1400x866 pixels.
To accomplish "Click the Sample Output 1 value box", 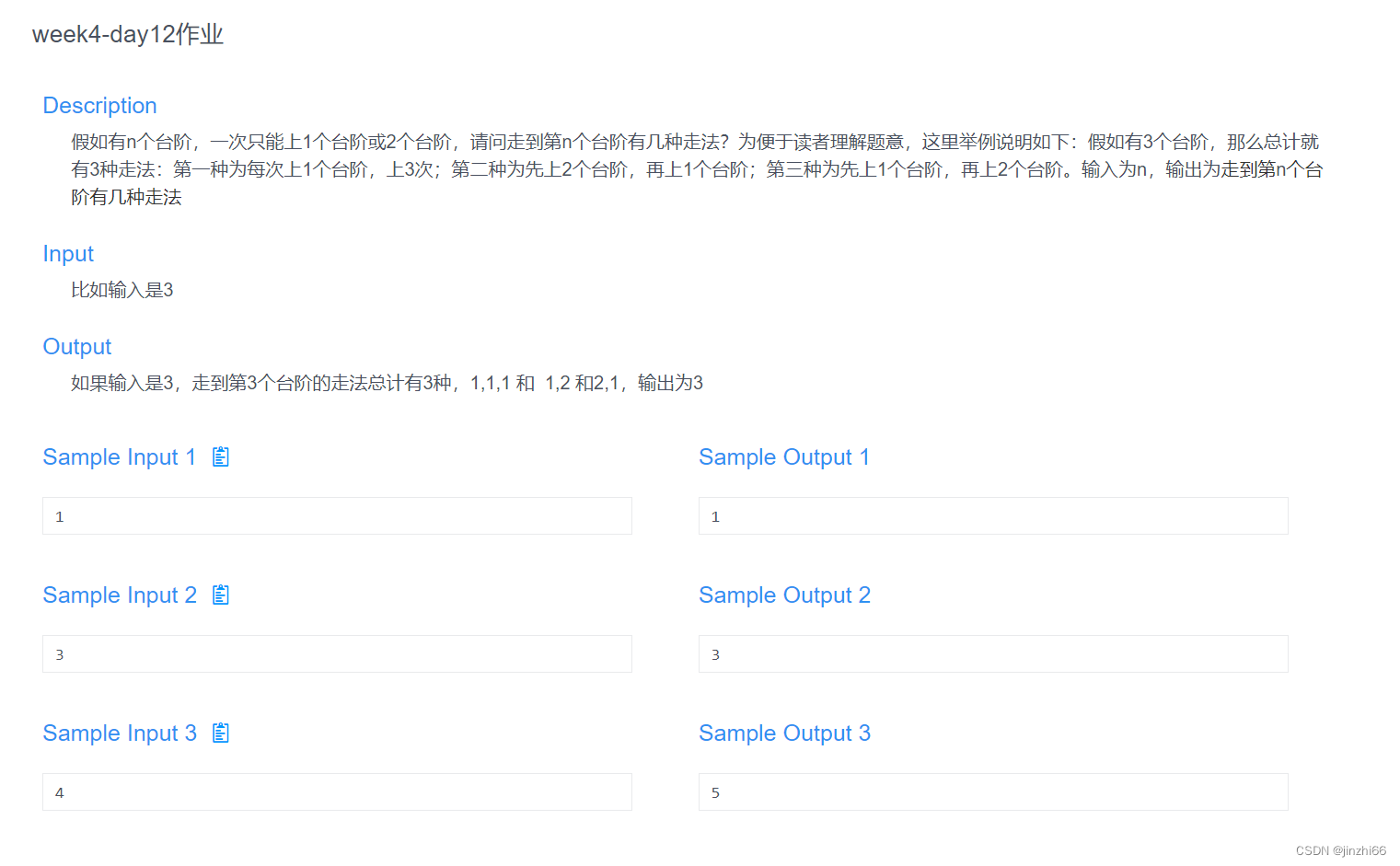I will point(993,516).
